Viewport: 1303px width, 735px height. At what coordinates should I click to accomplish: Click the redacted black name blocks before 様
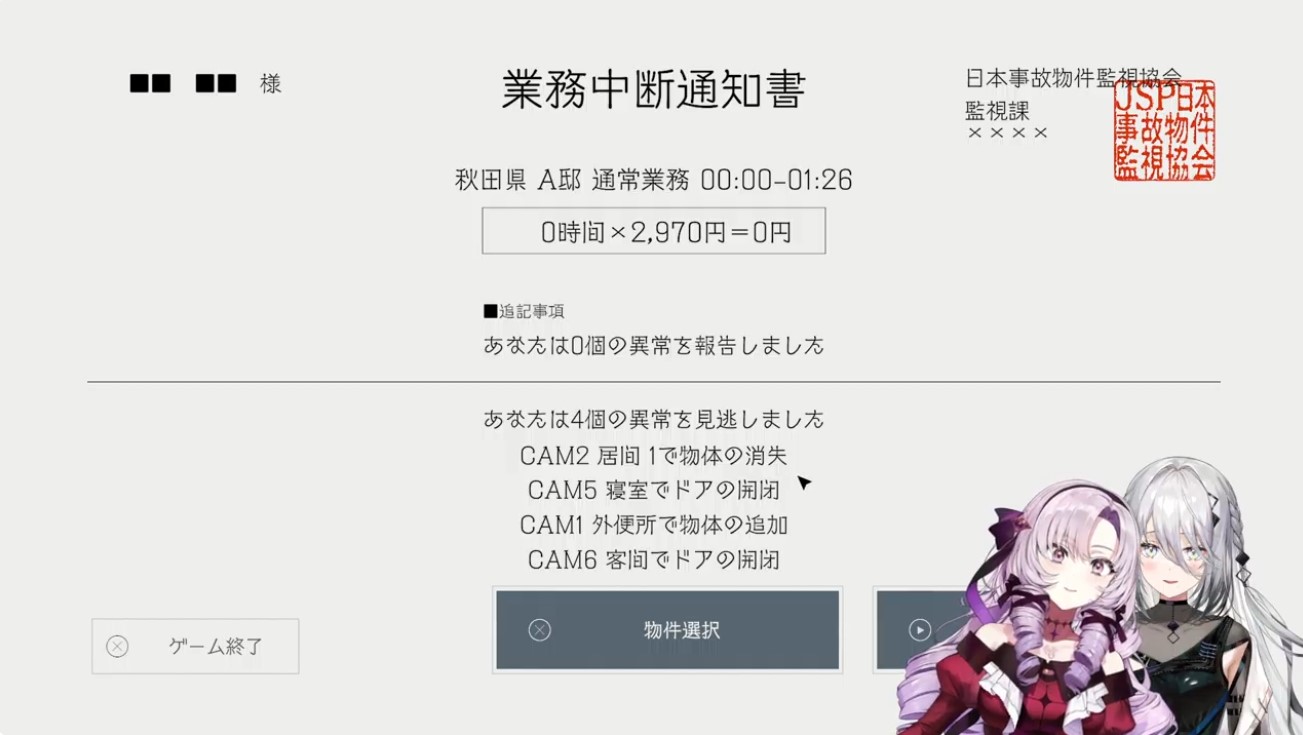pos(183,84)
